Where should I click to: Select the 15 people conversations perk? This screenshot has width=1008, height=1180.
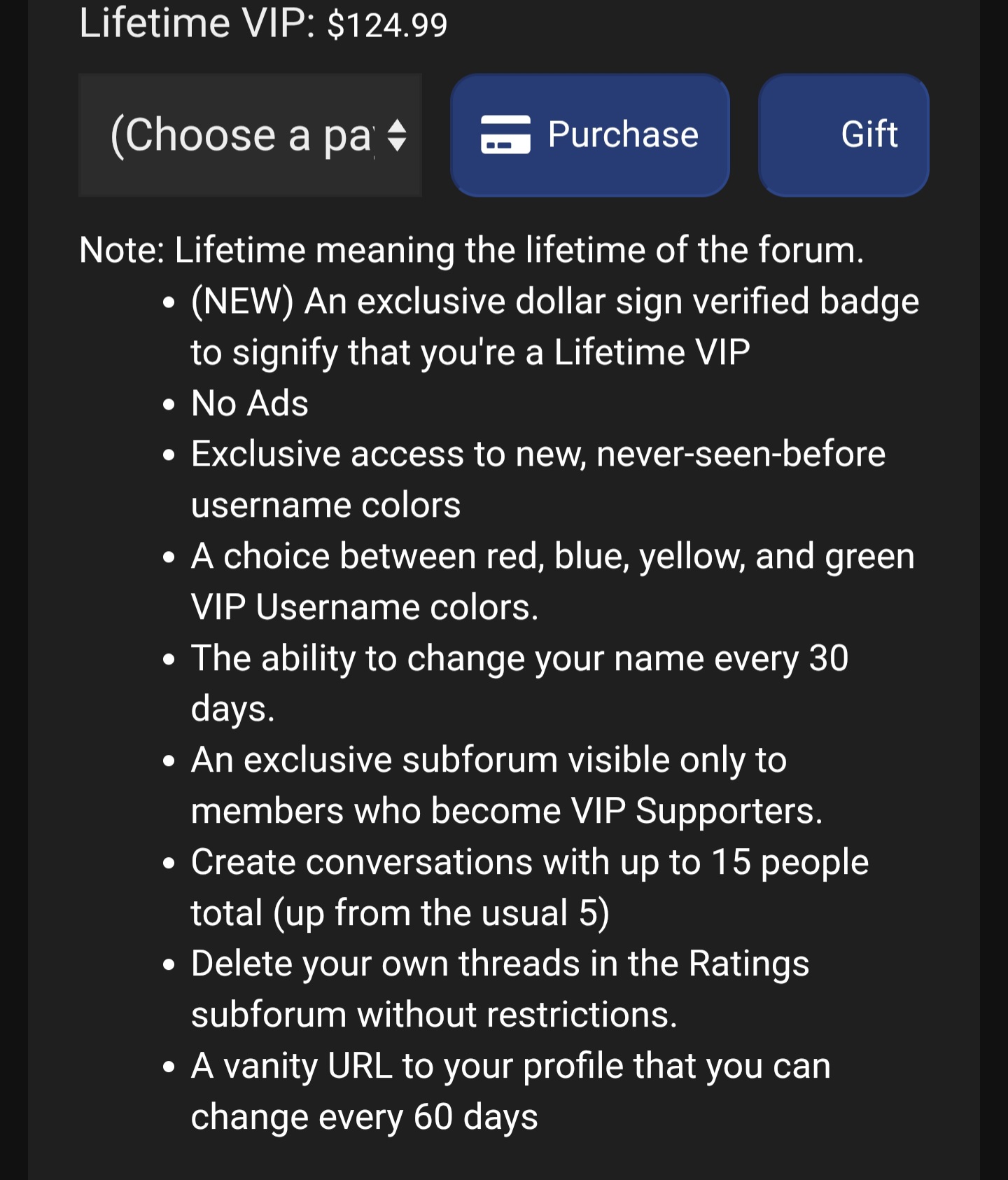529,887
